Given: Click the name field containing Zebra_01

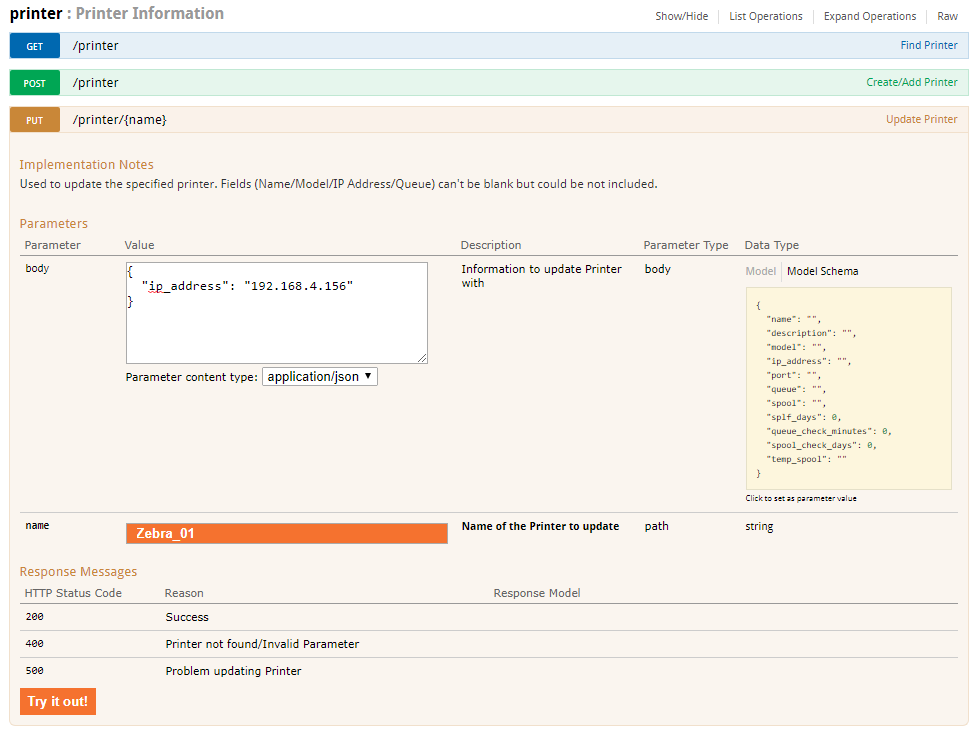Looking at the screenshot, I should tap(287, 534).
